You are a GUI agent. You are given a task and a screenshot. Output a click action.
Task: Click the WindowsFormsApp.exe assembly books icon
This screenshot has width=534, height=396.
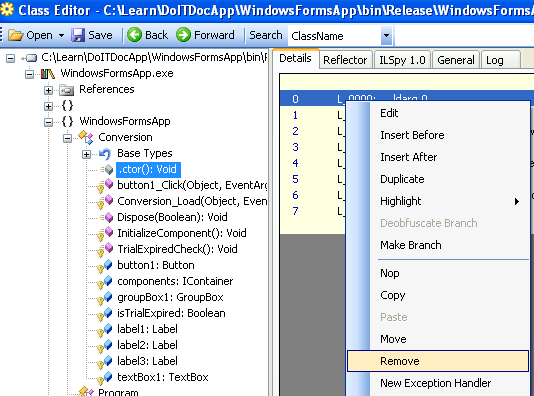(48, 74)
